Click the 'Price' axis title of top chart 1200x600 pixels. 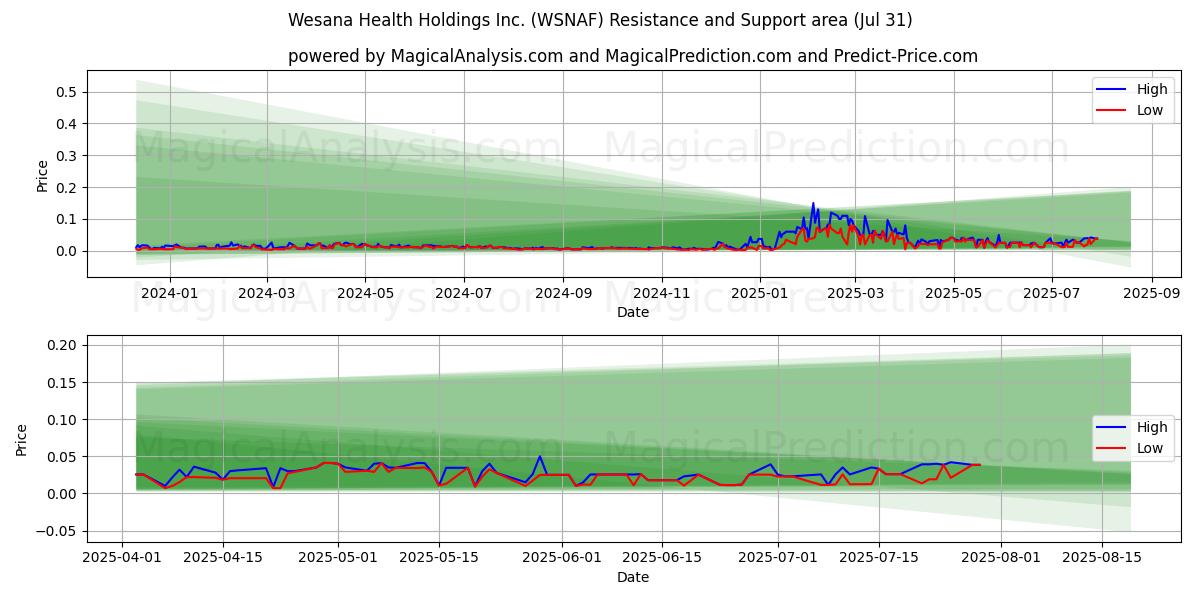point(42,175)
